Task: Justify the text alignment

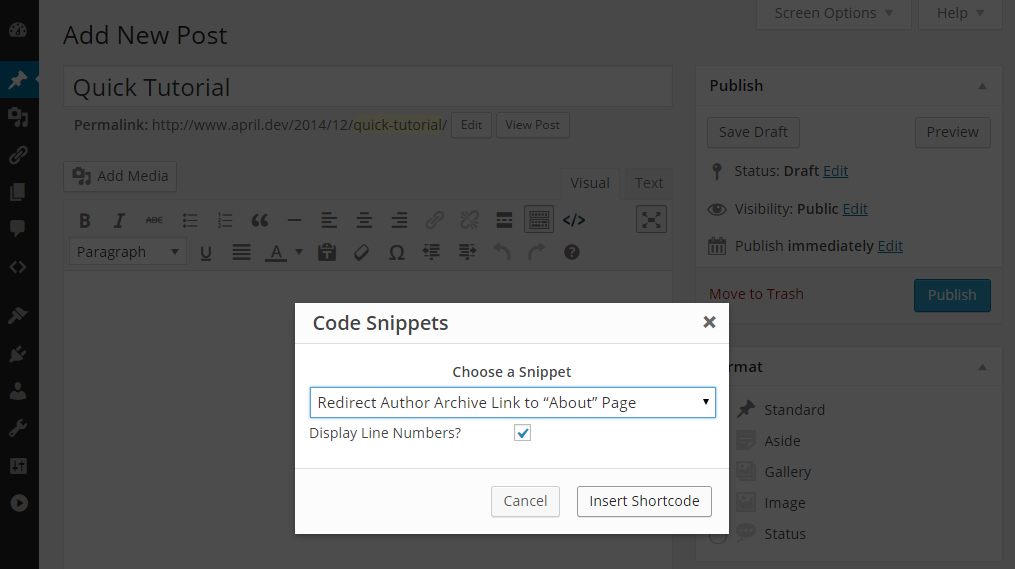Action: click(x=241, y=252)
